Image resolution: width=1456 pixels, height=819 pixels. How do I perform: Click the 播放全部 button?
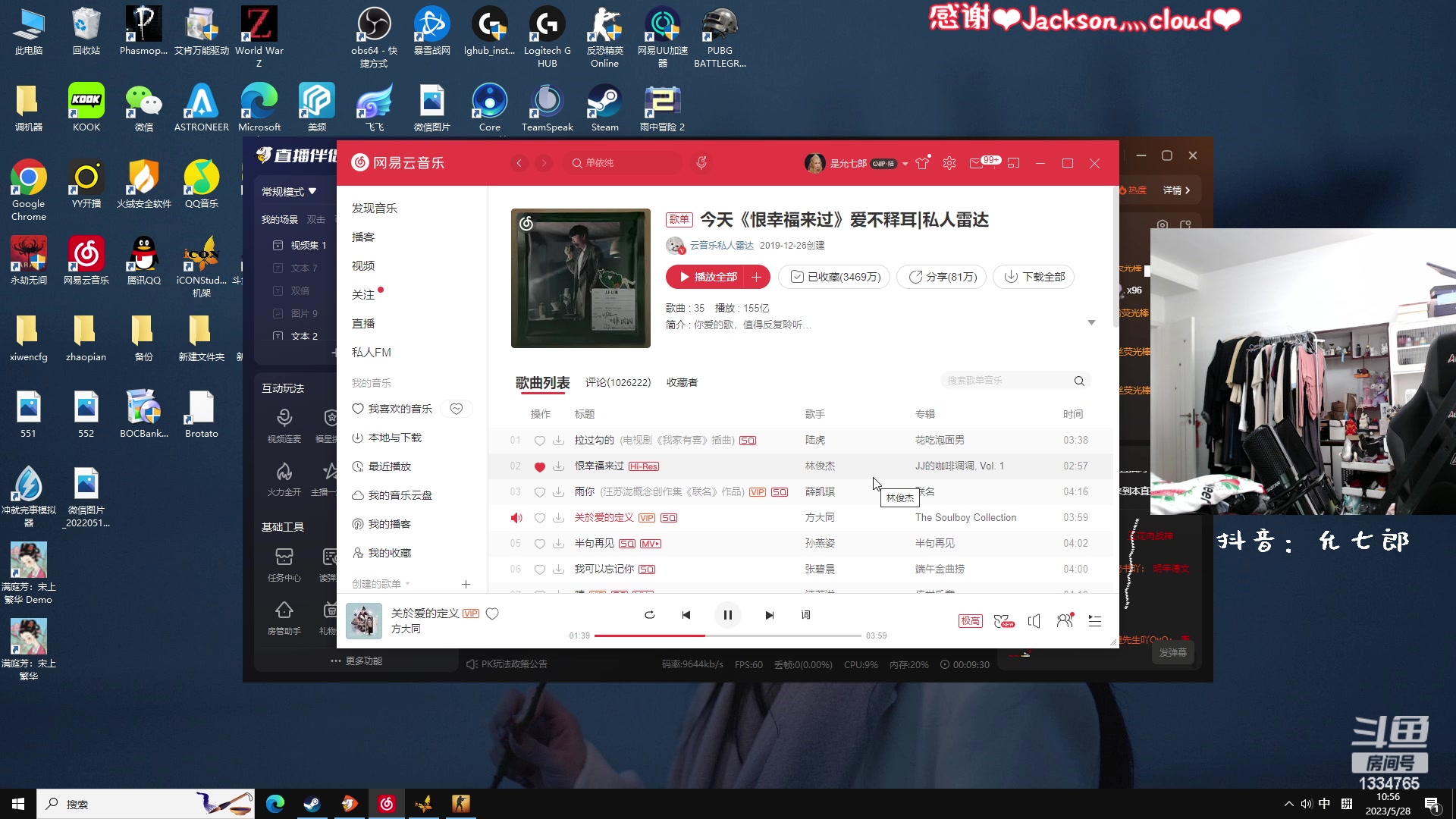pyautogui.click(x=707, y=277)
